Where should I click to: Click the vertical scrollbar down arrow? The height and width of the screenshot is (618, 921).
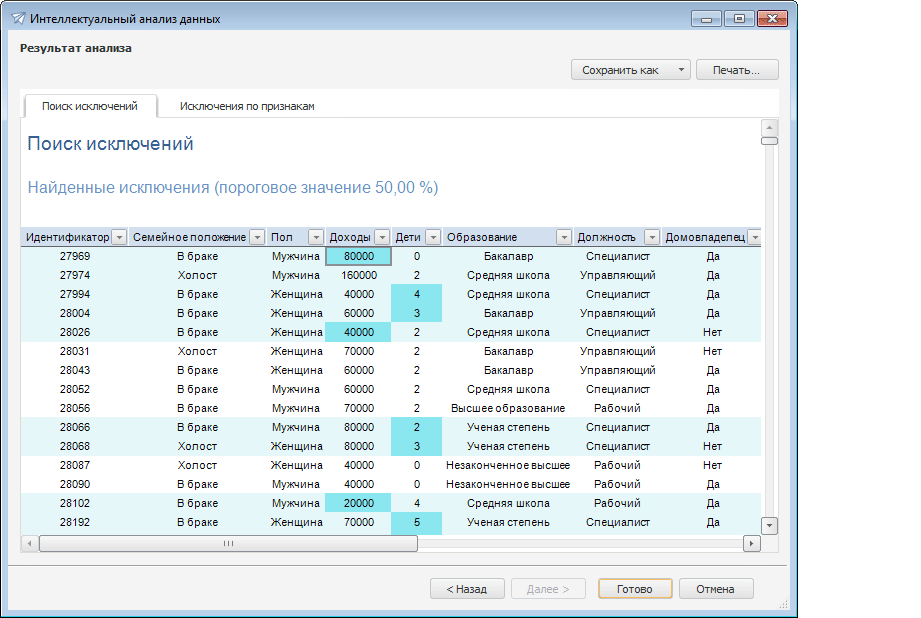pyautogui.click(x=769, y=525)
